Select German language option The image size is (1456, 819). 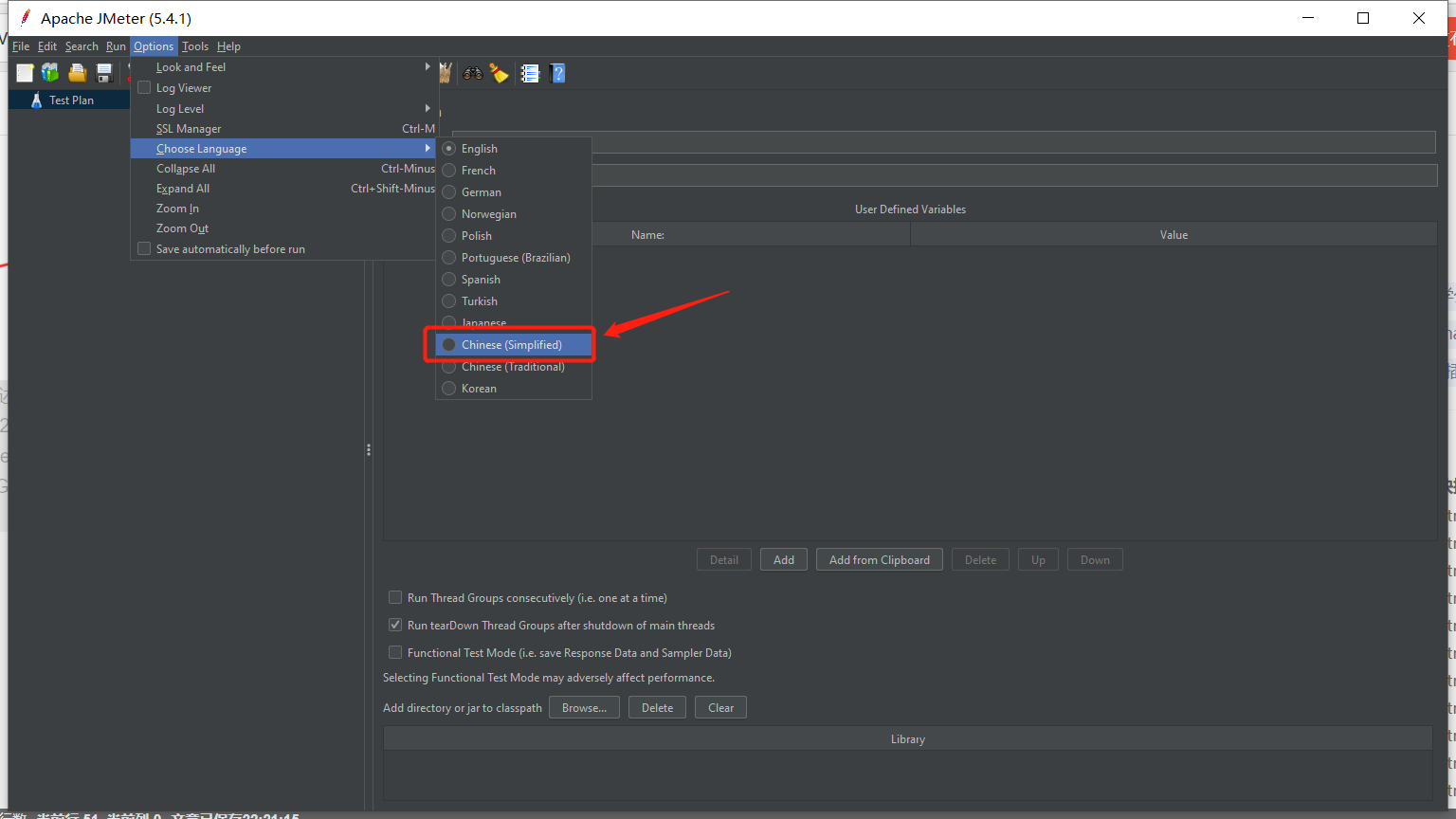coord(514,191)
